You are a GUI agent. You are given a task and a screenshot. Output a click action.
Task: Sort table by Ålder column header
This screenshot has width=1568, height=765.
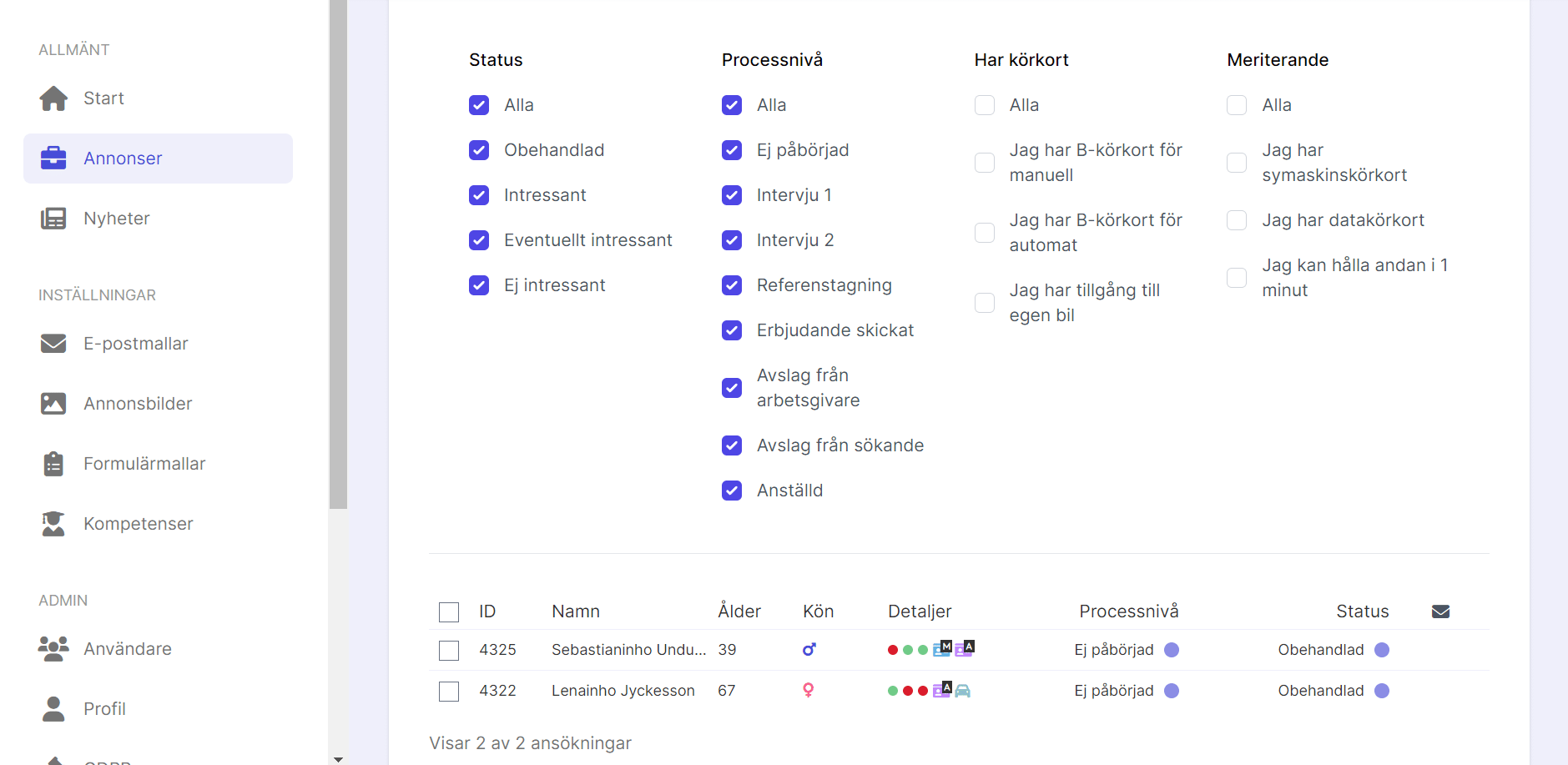pos(739,611)
